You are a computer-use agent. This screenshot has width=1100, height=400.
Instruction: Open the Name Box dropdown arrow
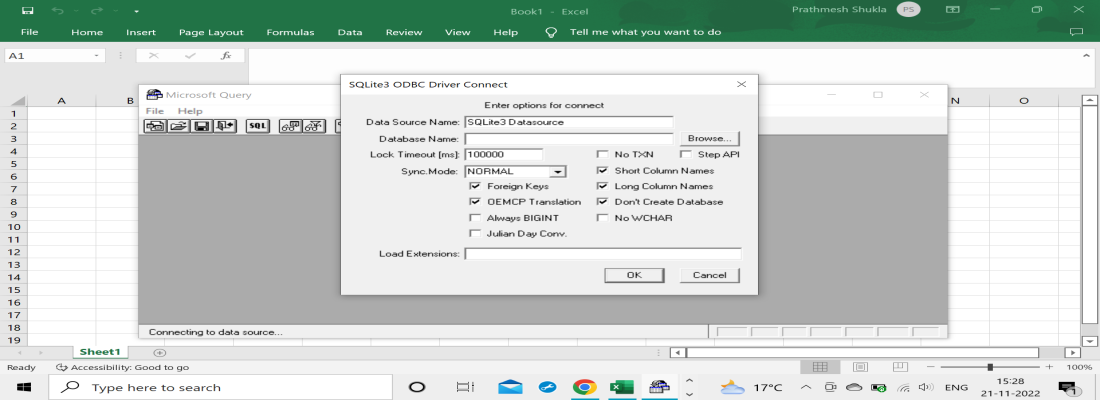97,56
